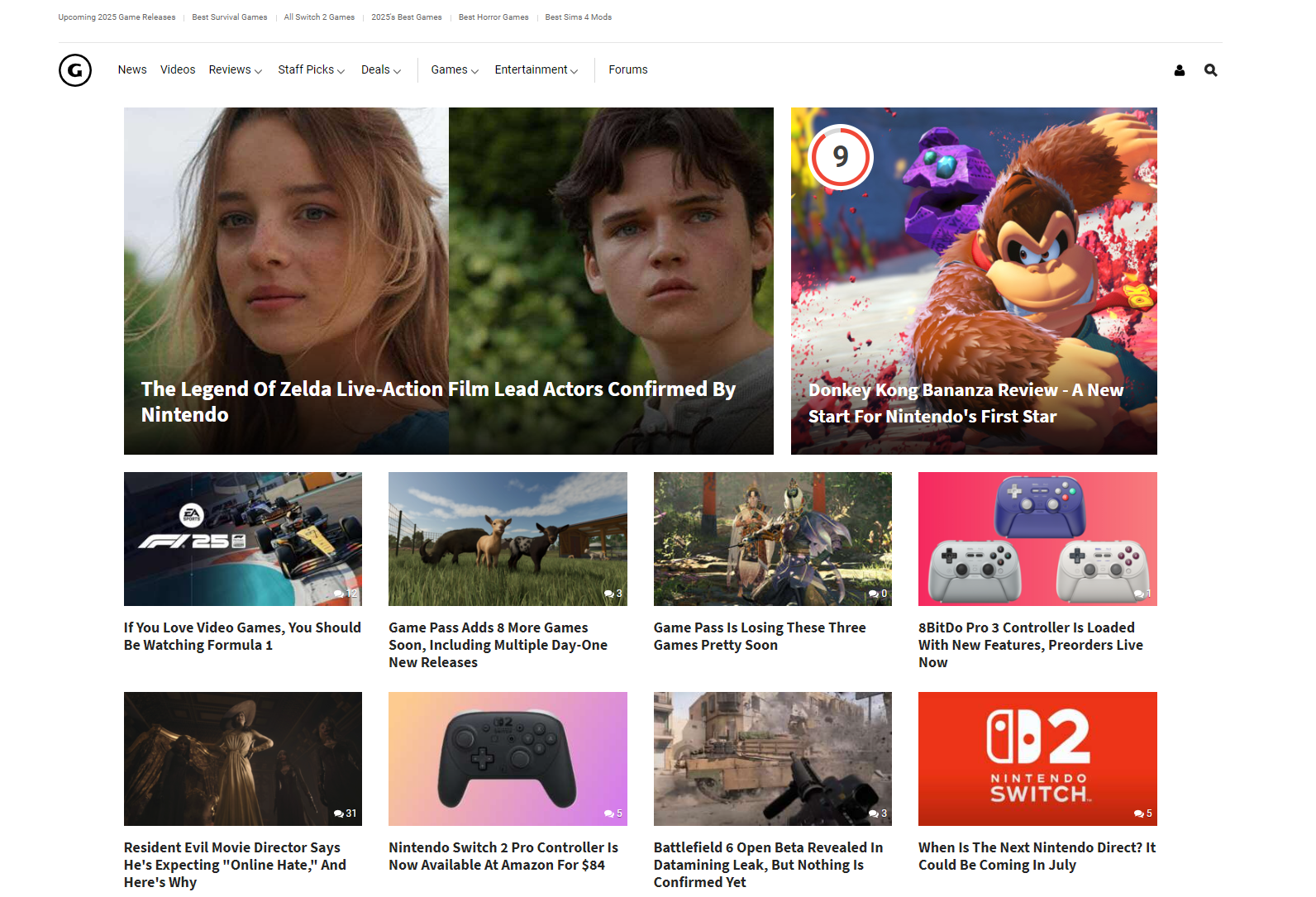Open the F1 25 article thumbnail
This screenshot has width=1316, height=897.
243,539
